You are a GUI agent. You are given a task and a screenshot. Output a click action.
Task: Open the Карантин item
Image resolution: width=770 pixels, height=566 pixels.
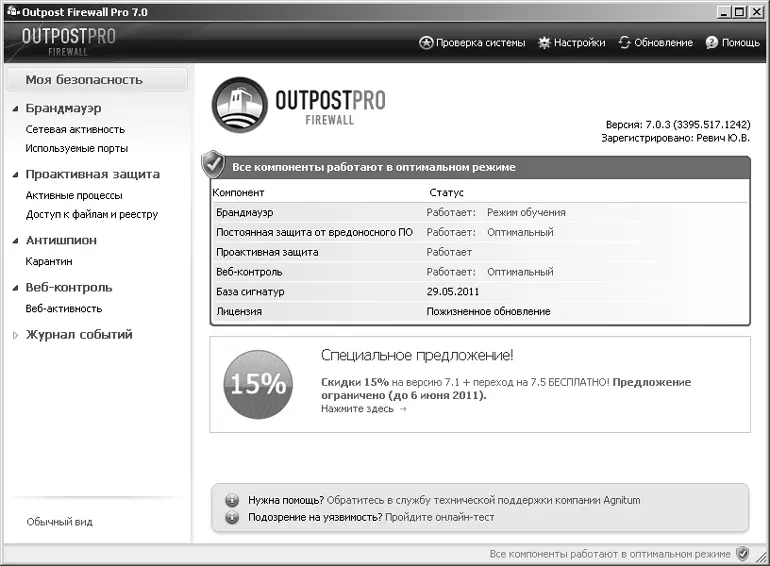[49, 261]
